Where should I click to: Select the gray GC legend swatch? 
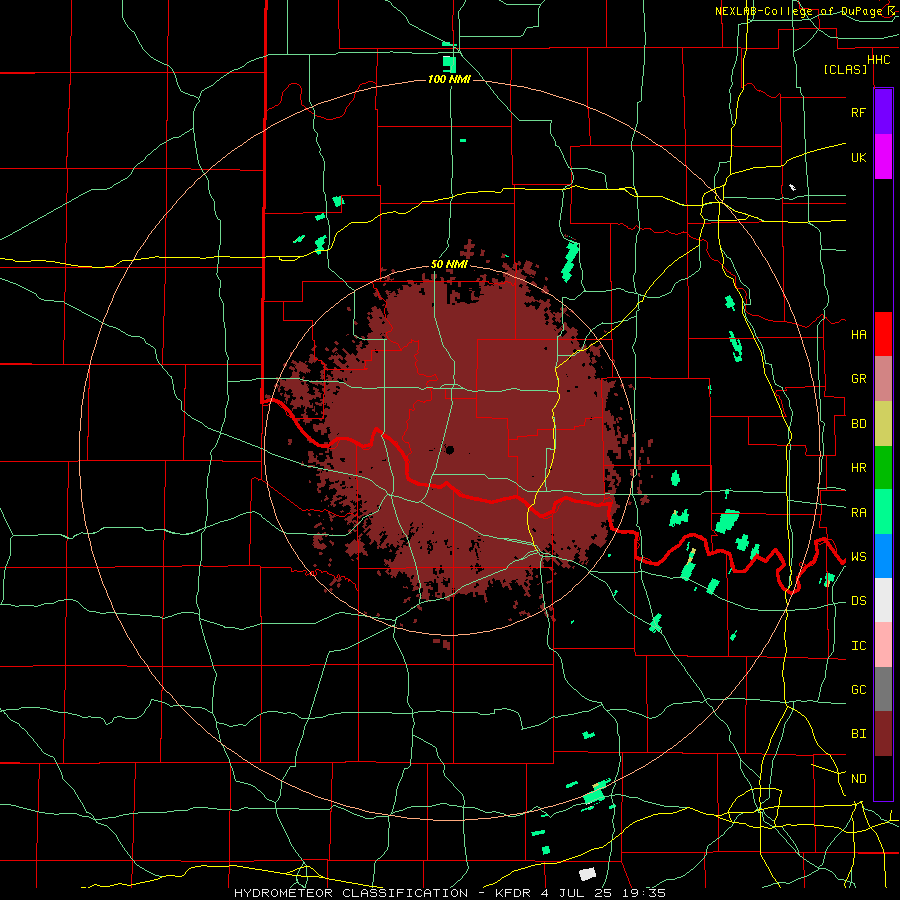coord(883,689)
